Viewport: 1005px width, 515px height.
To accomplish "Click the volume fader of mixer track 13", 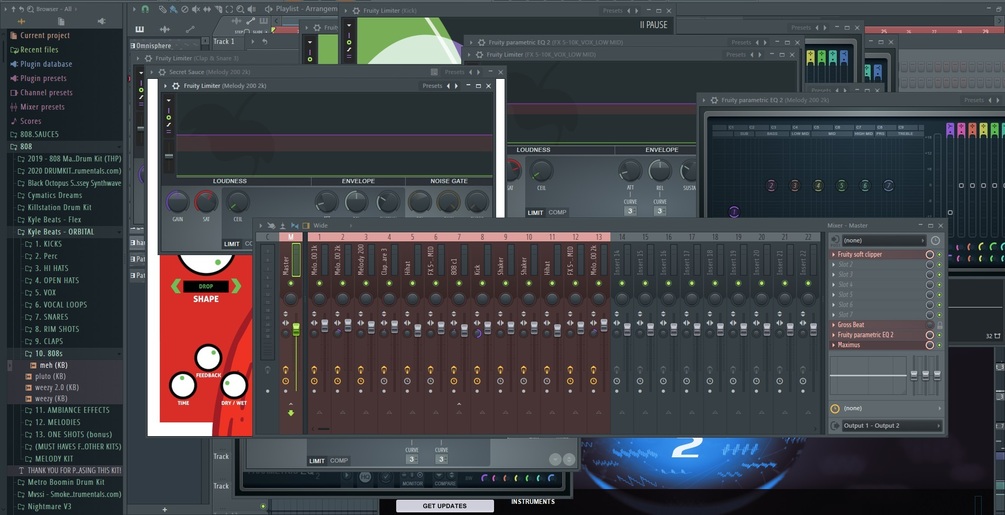I will [604, 325].
